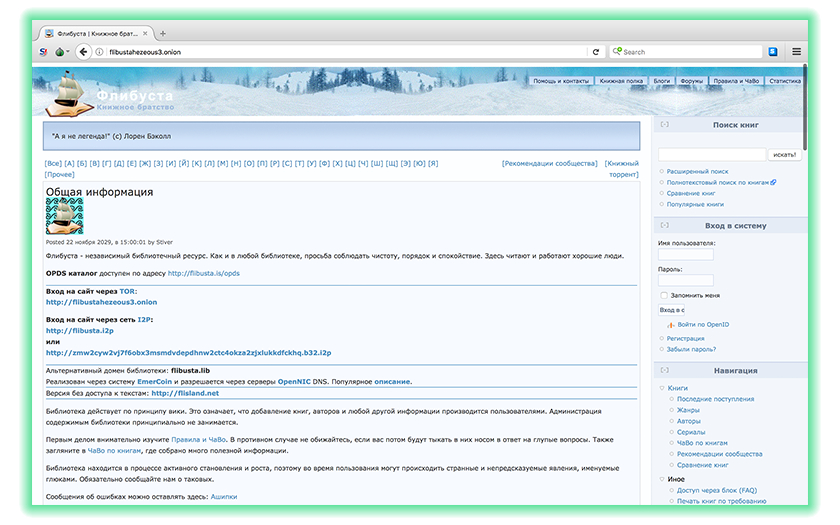
Task: Click the blue toolbar icon beside the search box
Action: pos(773,52)
